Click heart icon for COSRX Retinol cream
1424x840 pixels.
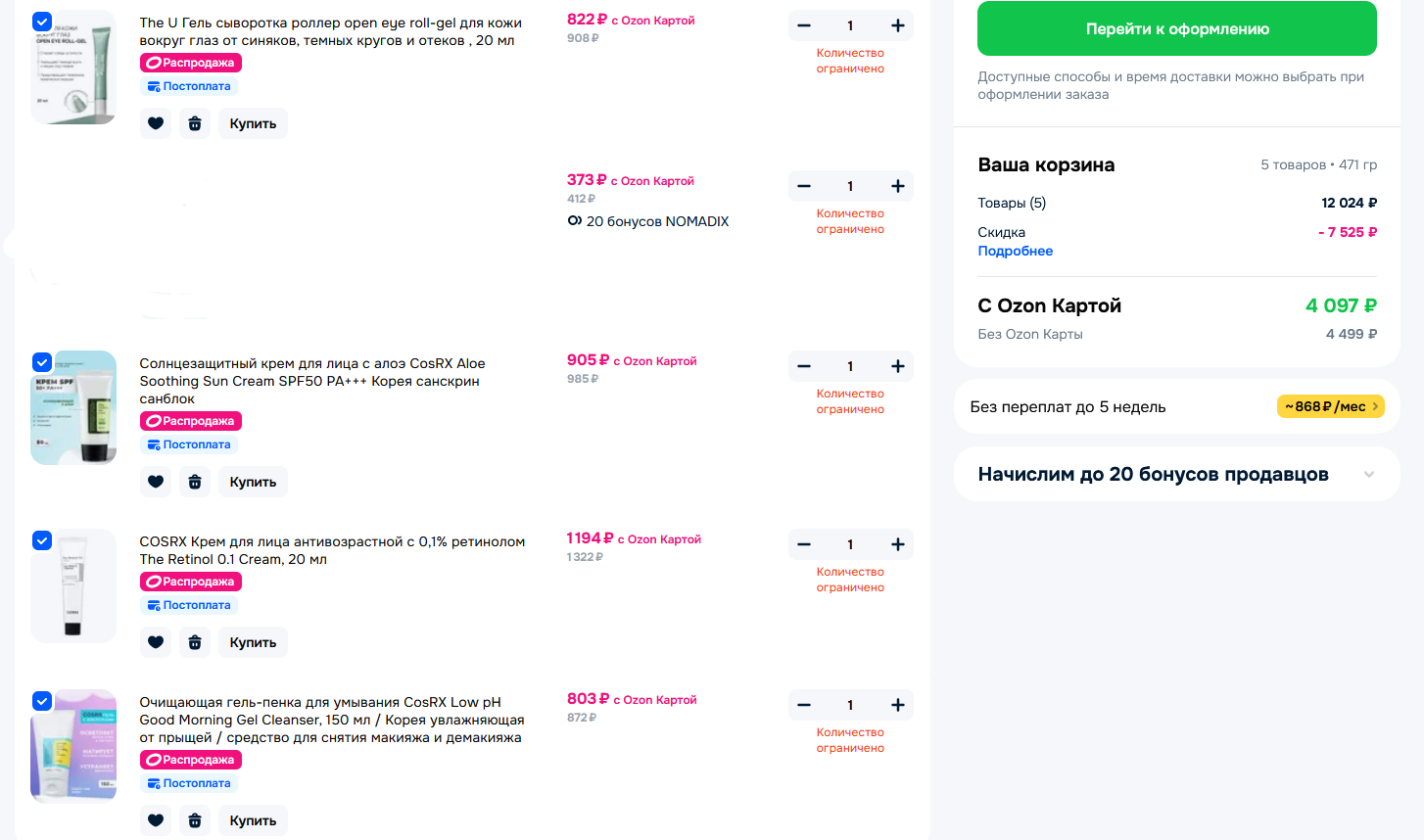click(156, 642)
